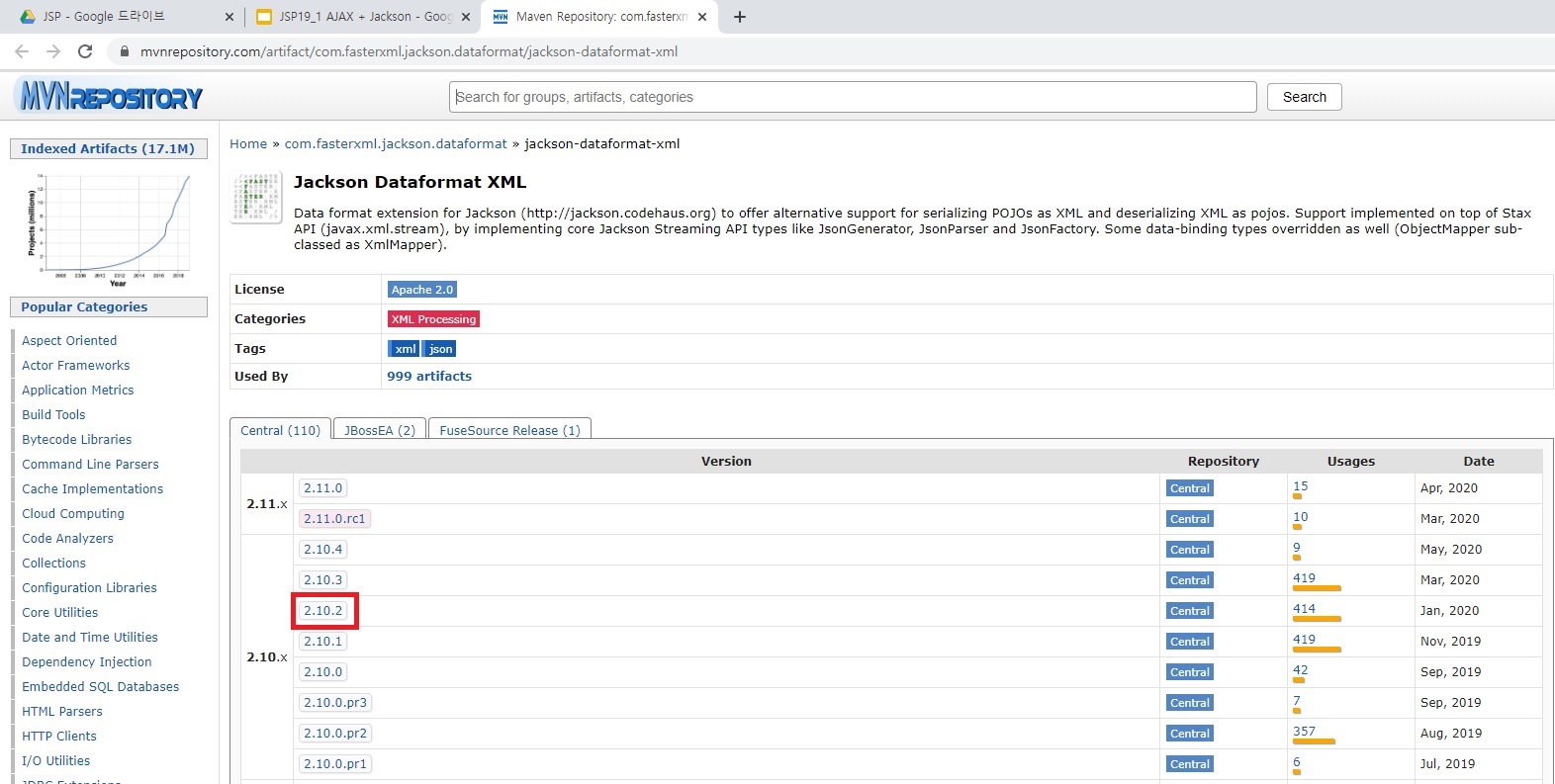Click the Apache 2.0 license badge
This screenshot has height=784, width=1555.
422,290
